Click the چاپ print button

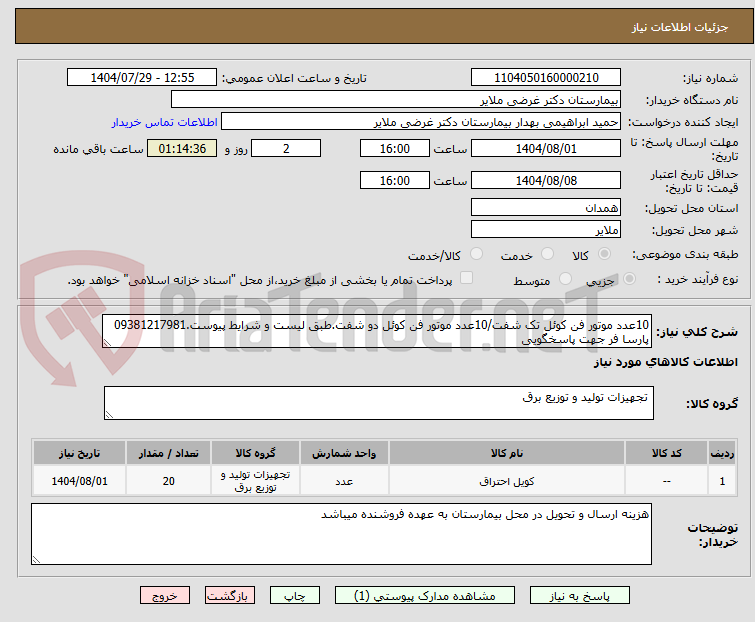pos(295,596)
